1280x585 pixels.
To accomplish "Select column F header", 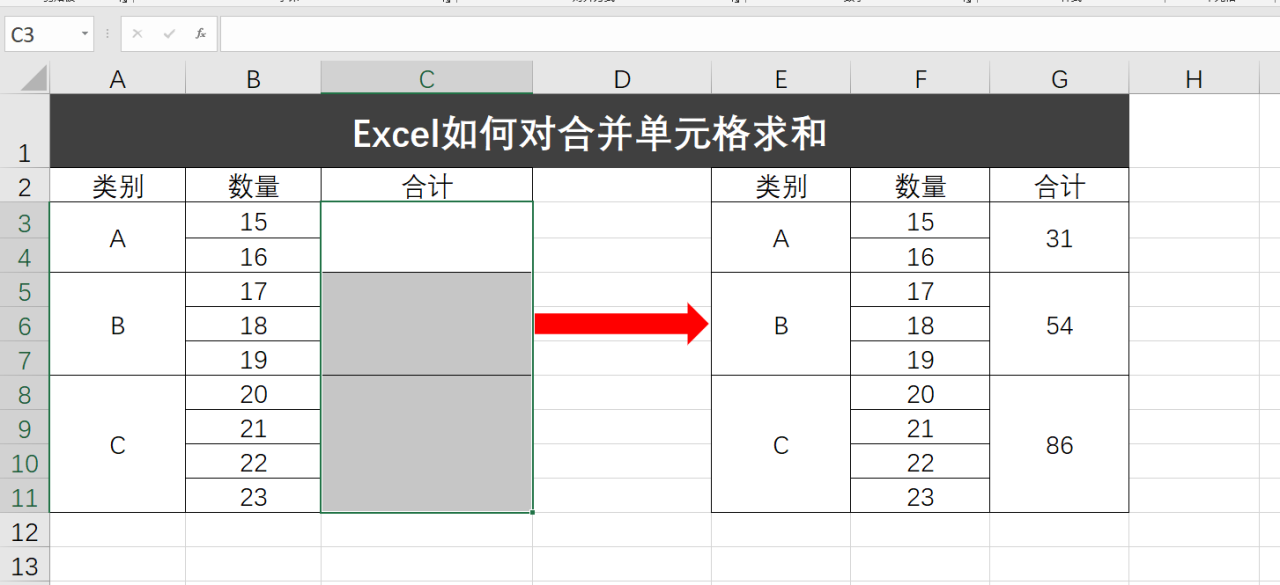I will point(920,79).
